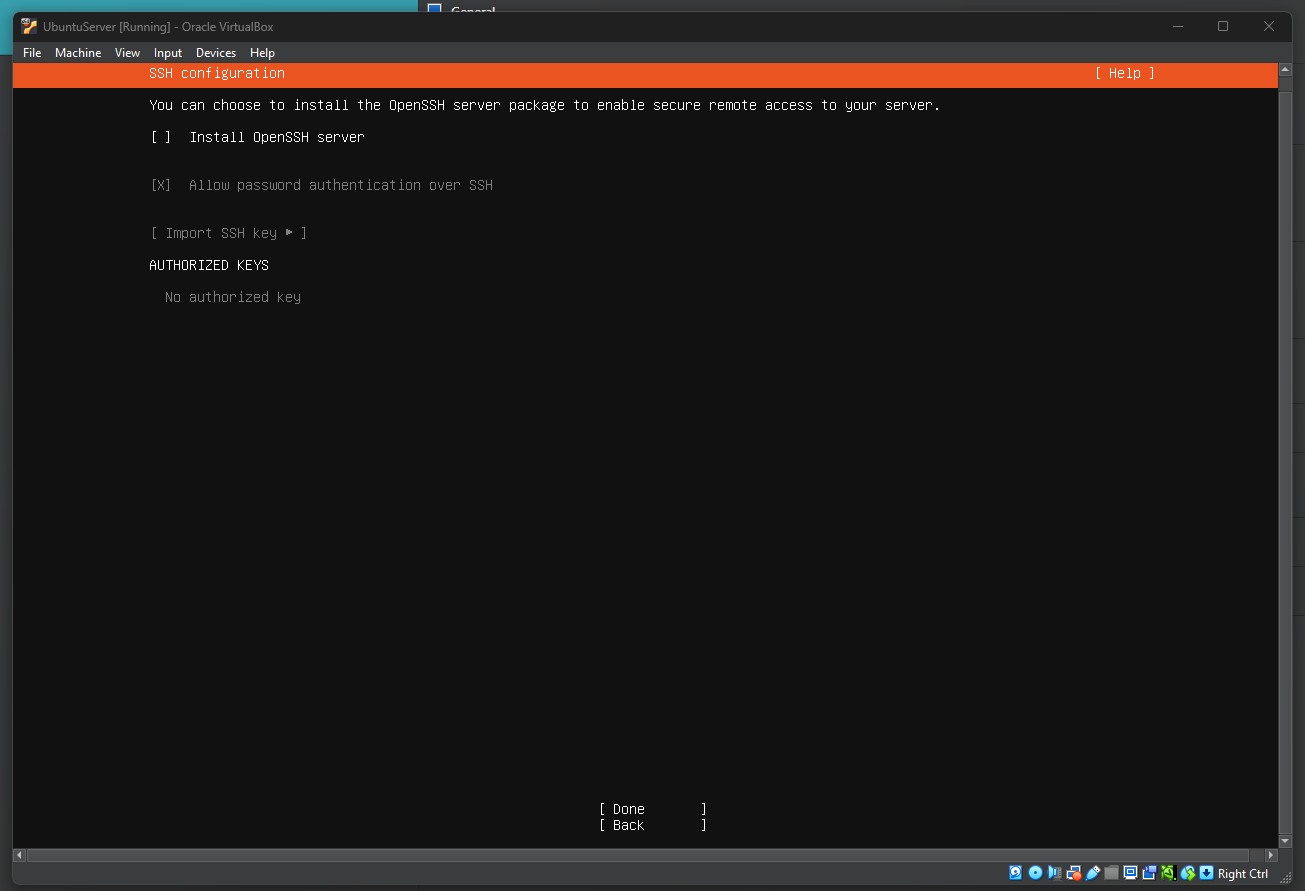Expand the Import SSH key option

point(228,232)
